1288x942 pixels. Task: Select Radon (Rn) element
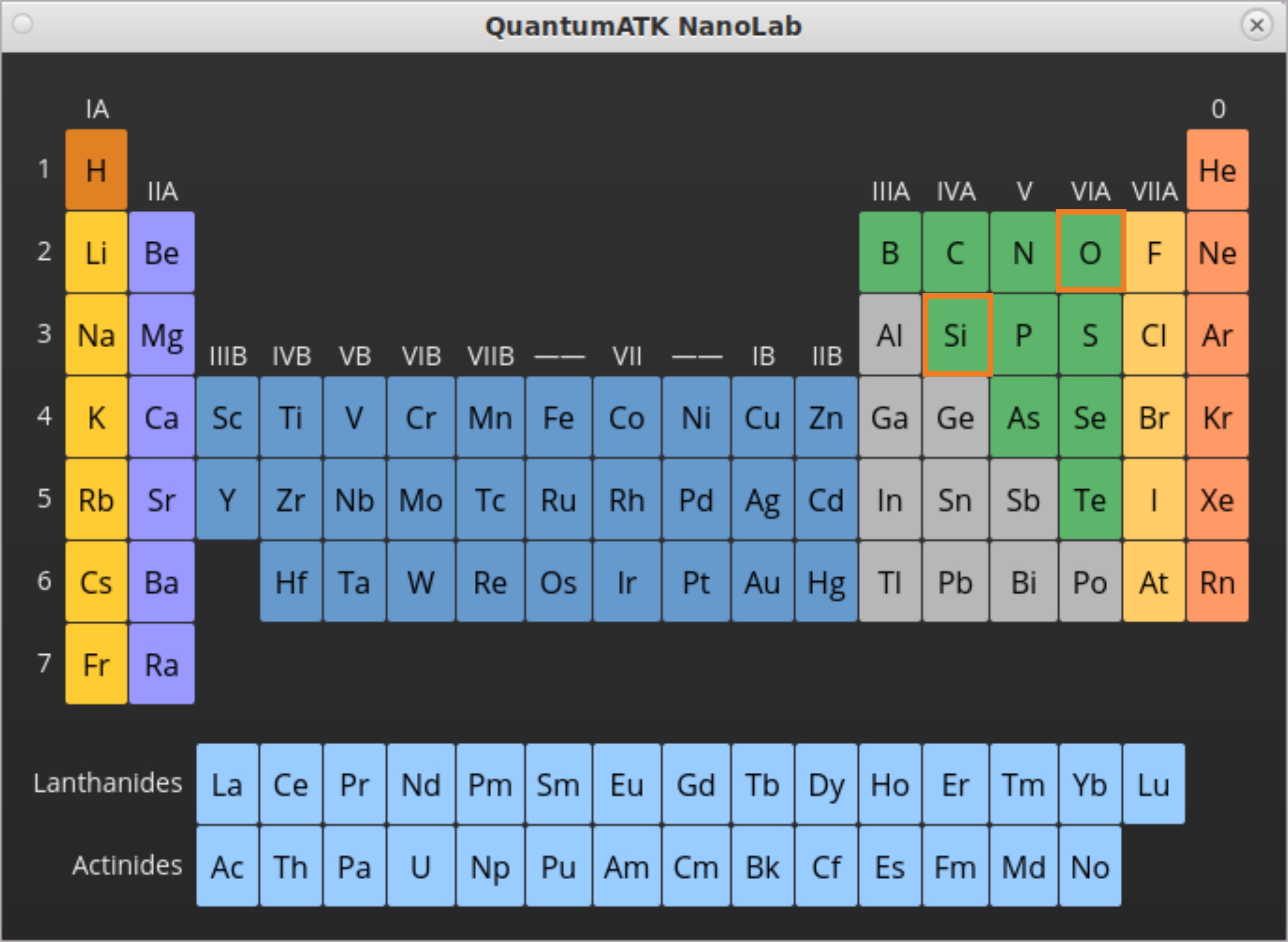tap(1217, 581)
